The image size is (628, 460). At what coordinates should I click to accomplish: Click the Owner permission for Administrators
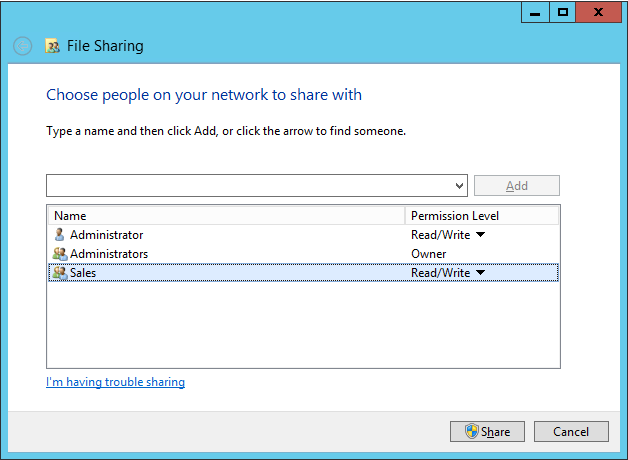pos(428,254)
